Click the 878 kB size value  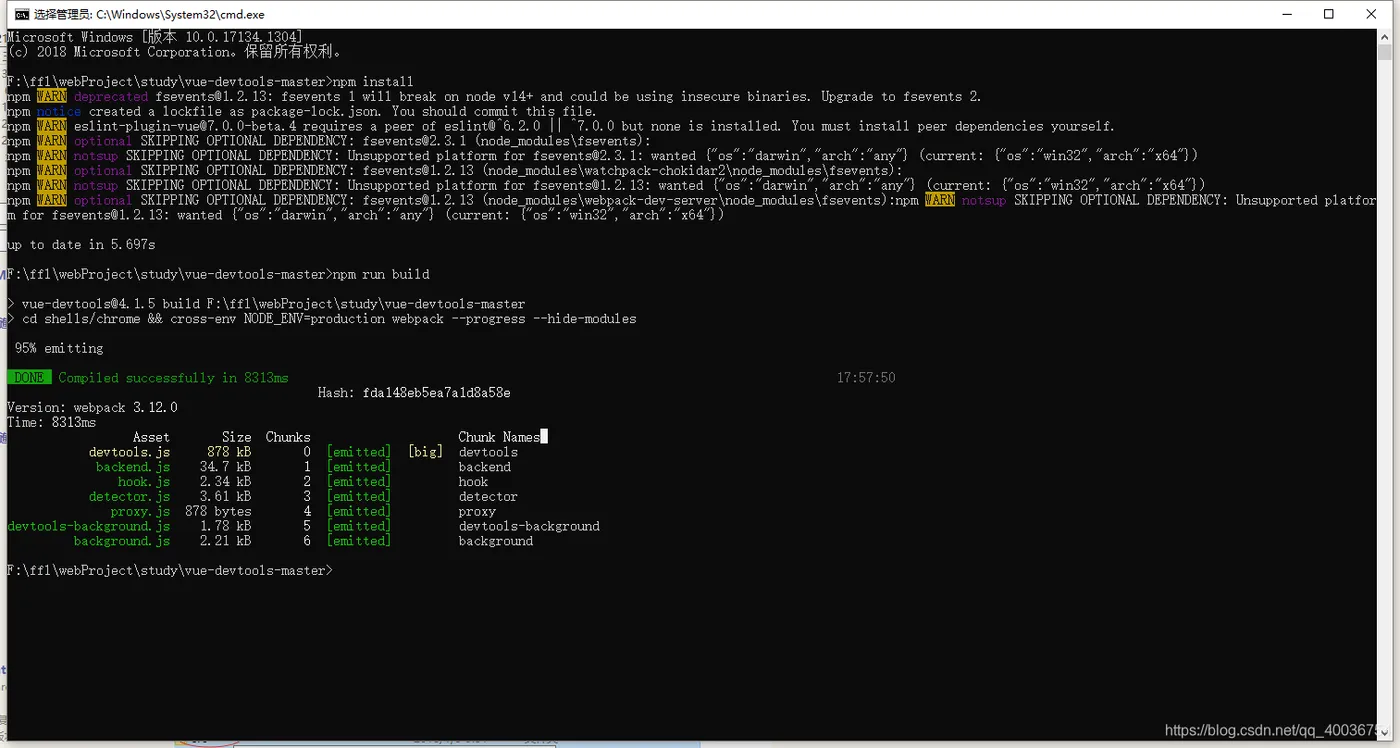coord(229,452)
